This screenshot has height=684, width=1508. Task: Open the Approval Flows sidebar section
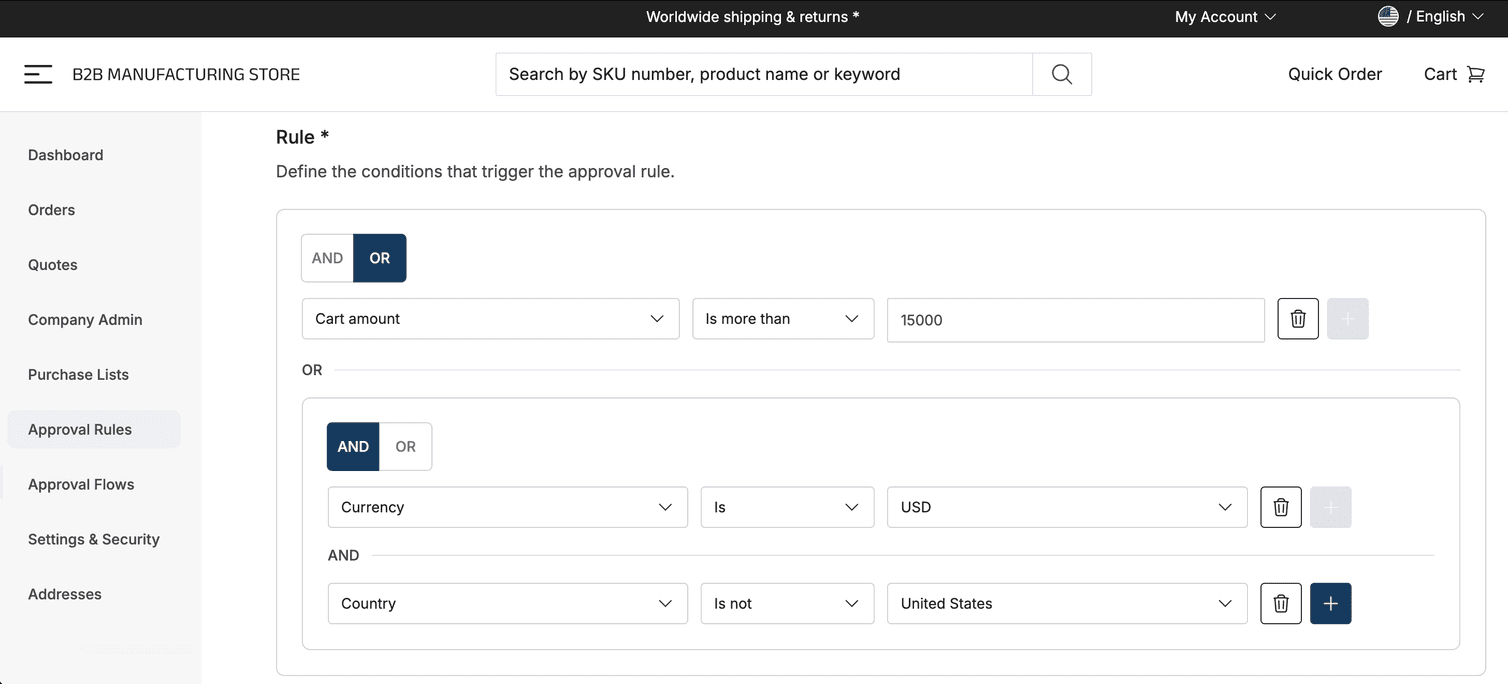pos(81,483)
